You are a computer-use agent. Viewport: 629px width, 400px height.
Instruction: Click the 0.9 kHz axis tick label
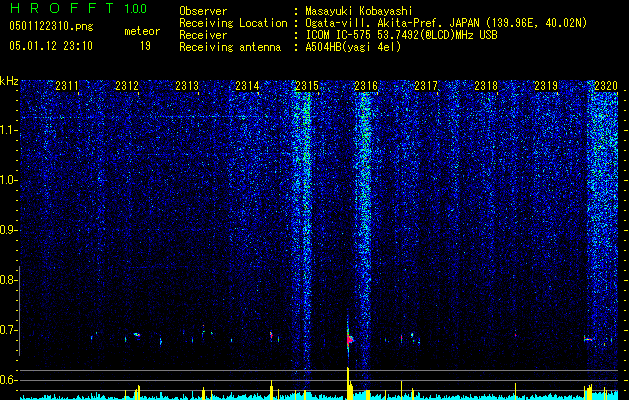[x=7, y=230]
